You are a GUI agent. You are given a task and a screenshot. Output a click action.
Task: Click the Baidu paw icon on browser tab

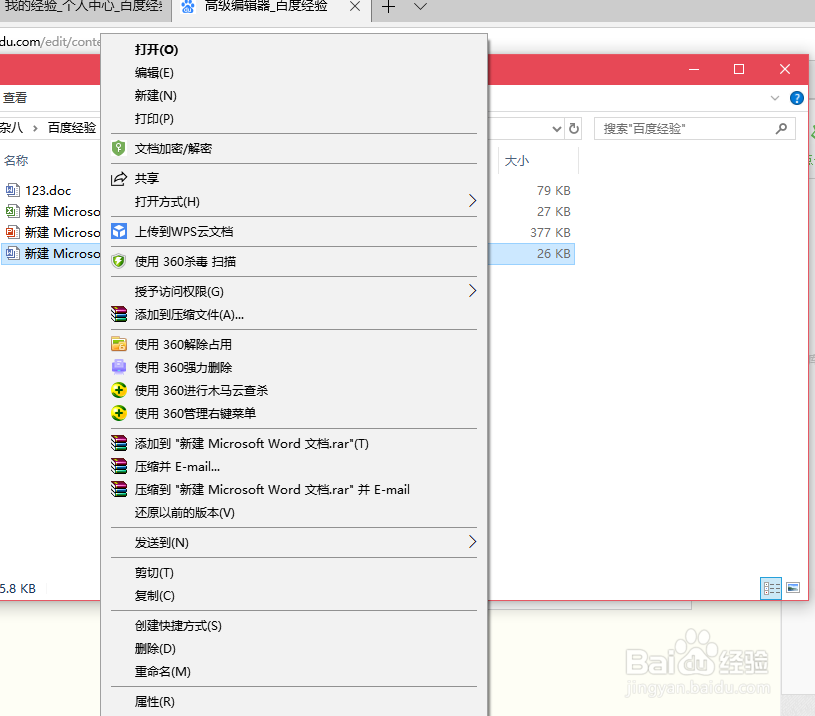pyautogui.click(x=188, y=6)
